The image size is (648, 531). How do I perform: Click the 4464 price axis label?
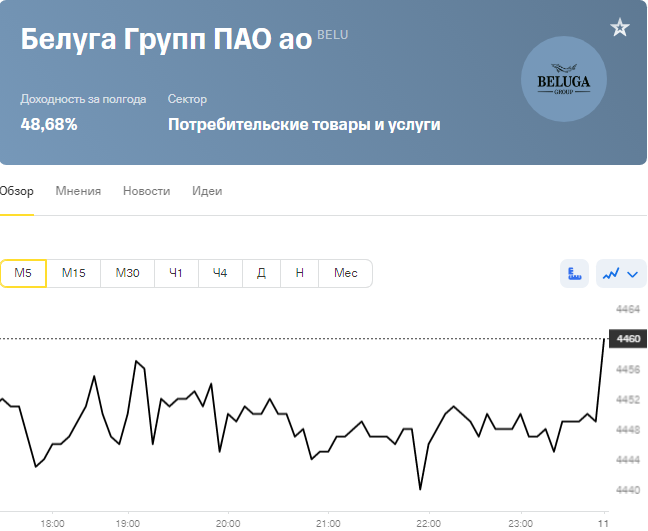628,309
